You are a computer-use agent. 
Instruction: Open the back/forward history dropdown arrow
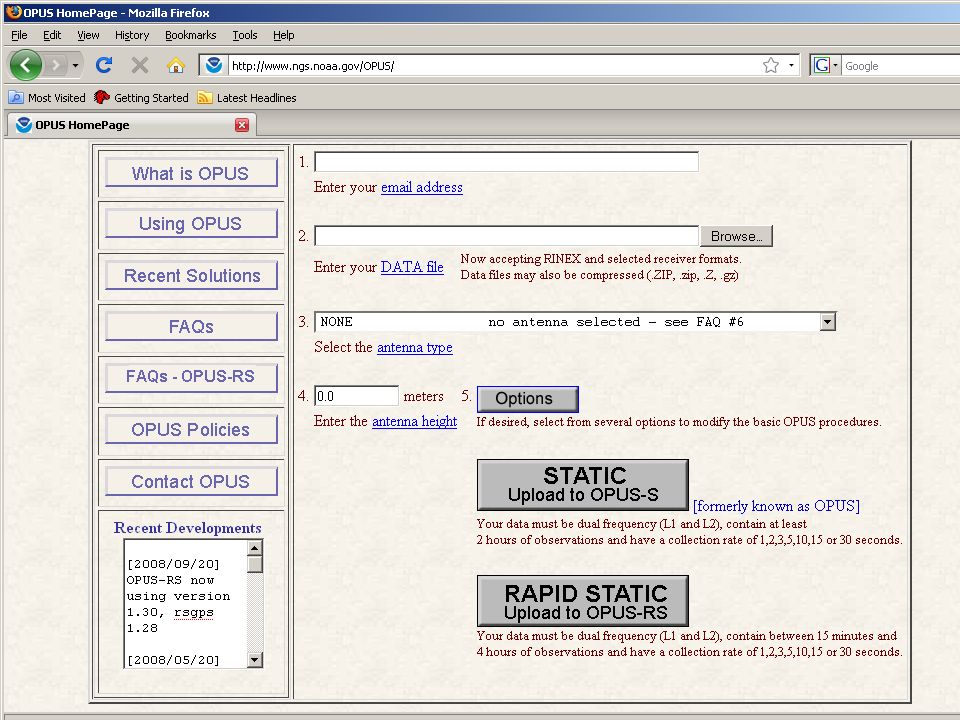click(x=75, y=65)
